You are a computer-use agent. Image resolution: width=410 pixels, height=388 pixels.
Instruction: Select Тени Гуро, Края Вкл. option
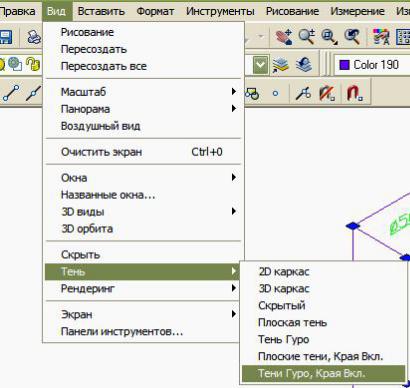323,374
